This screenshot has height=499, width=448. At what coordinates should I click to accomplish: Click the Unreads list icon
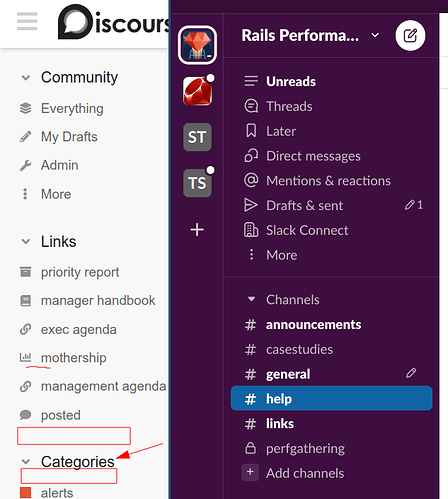click(251, 81)
